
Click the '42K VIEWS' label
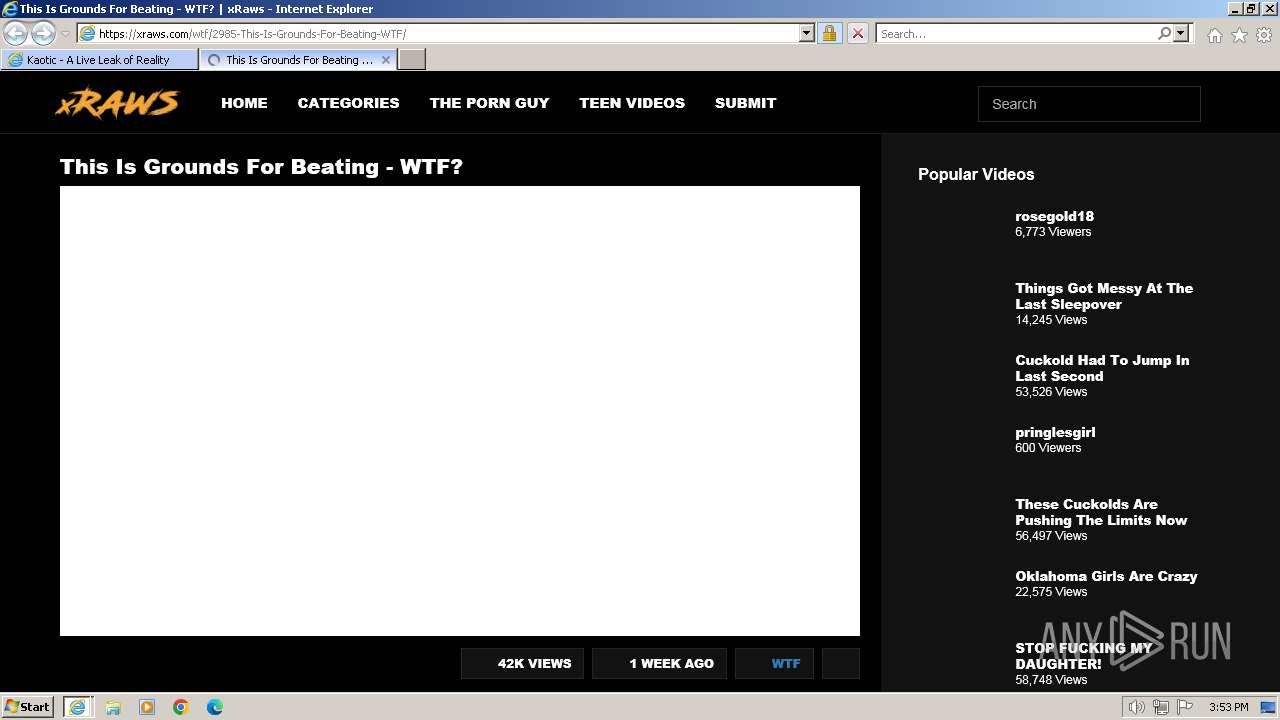524,663
